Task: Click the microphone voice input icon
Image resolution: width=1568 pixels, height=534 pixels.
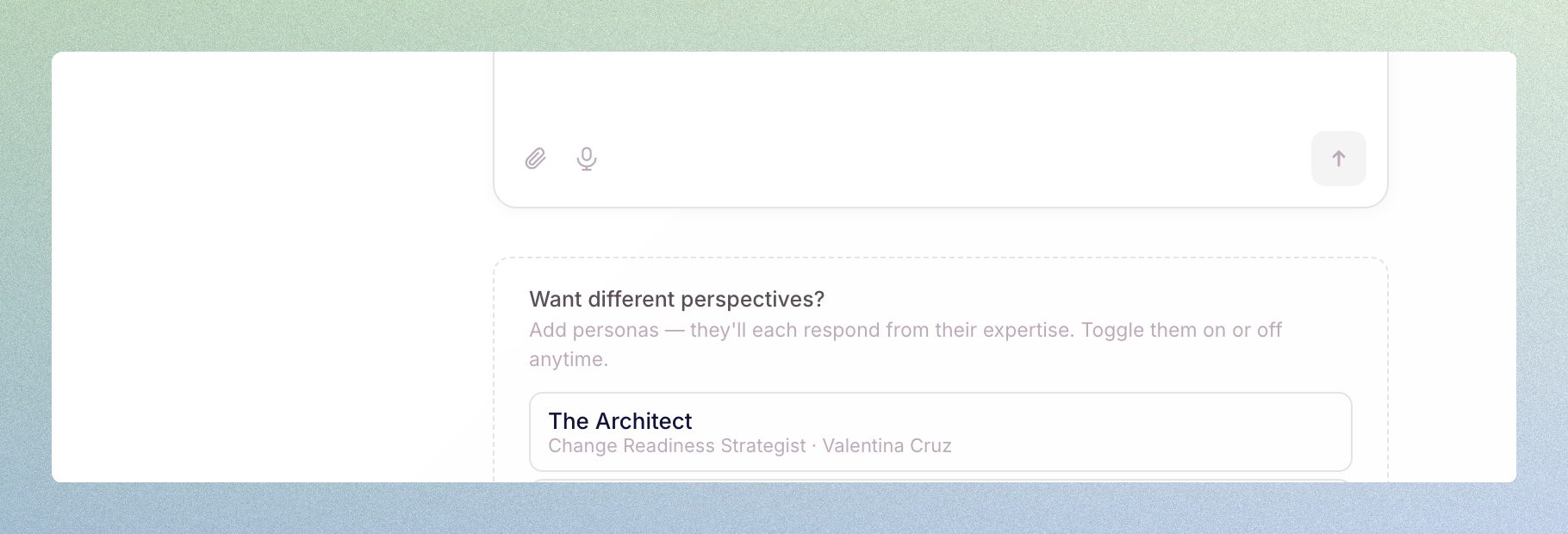Action: (x=587, y=158)
